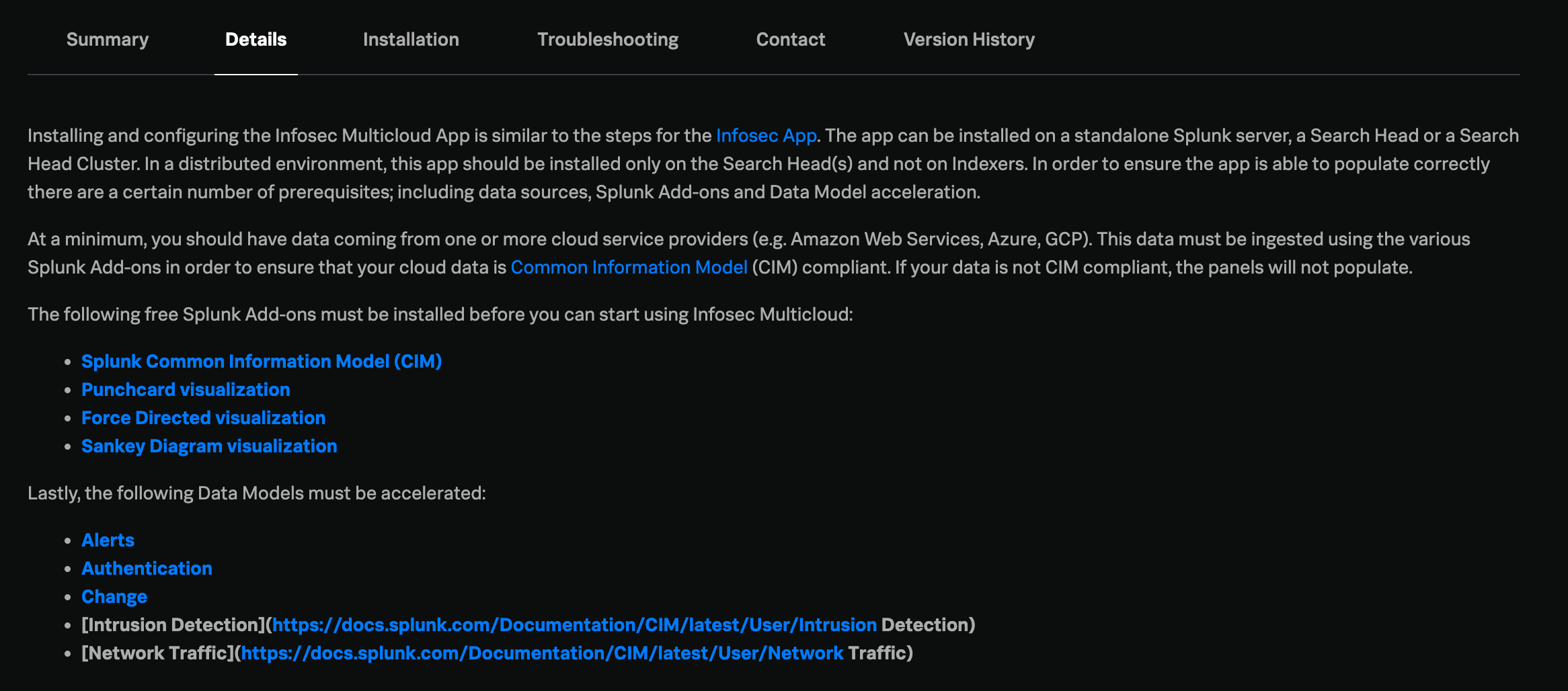This screenshot has width=1568, height=691.
Task: Follow the Infosec App link
Action: click(x=767, y=136)
